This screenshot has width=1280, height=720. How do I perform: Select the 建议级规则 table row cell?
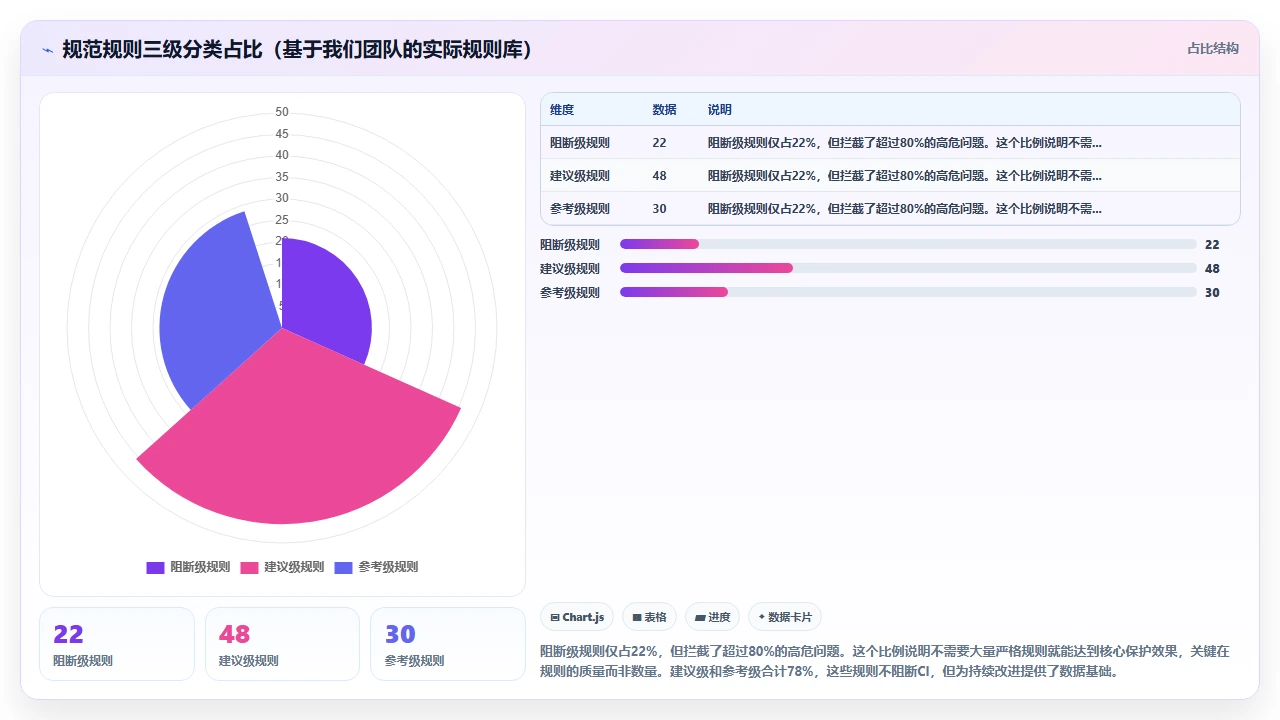tap(580, 176)
